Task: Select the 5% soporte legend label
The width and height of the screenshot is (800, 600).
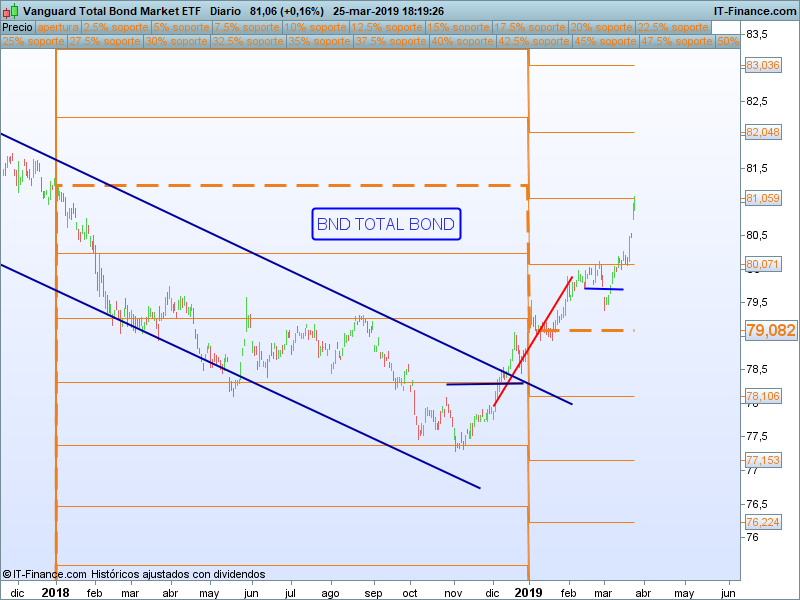Action: [181, 27]
